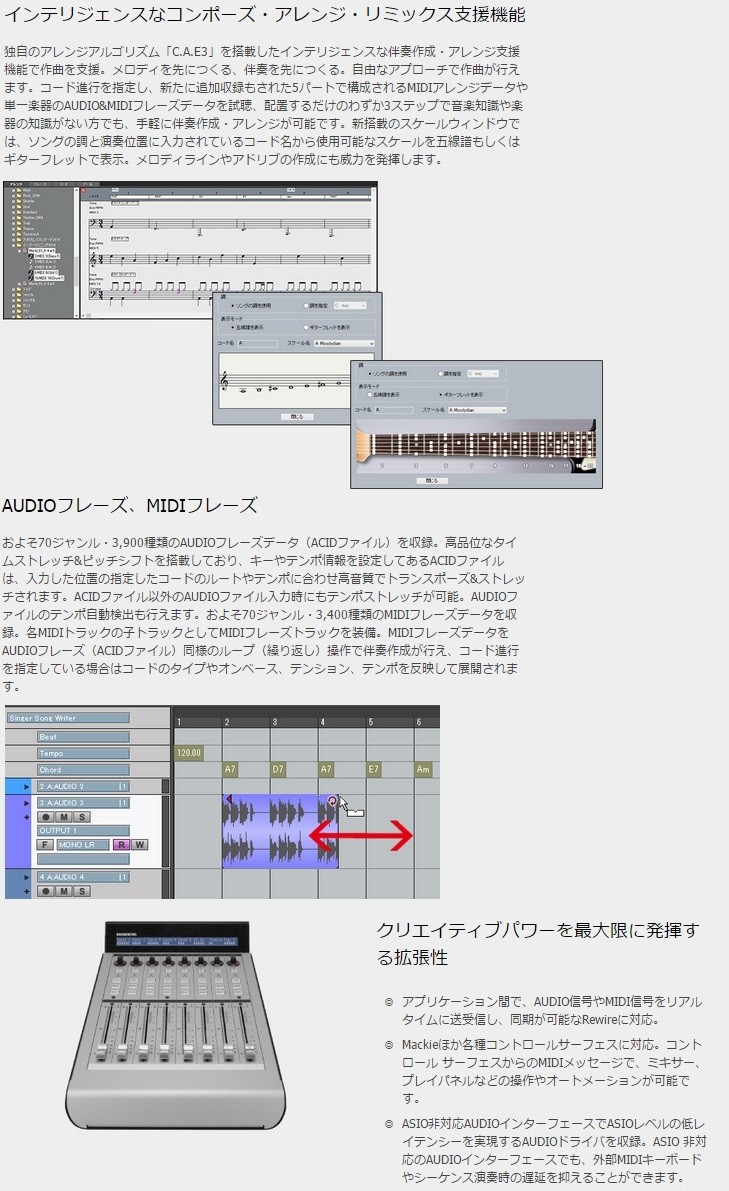
Task: Open the A Mixolydian scale dropdown in staff dialog
Action: tap(343, 343)
